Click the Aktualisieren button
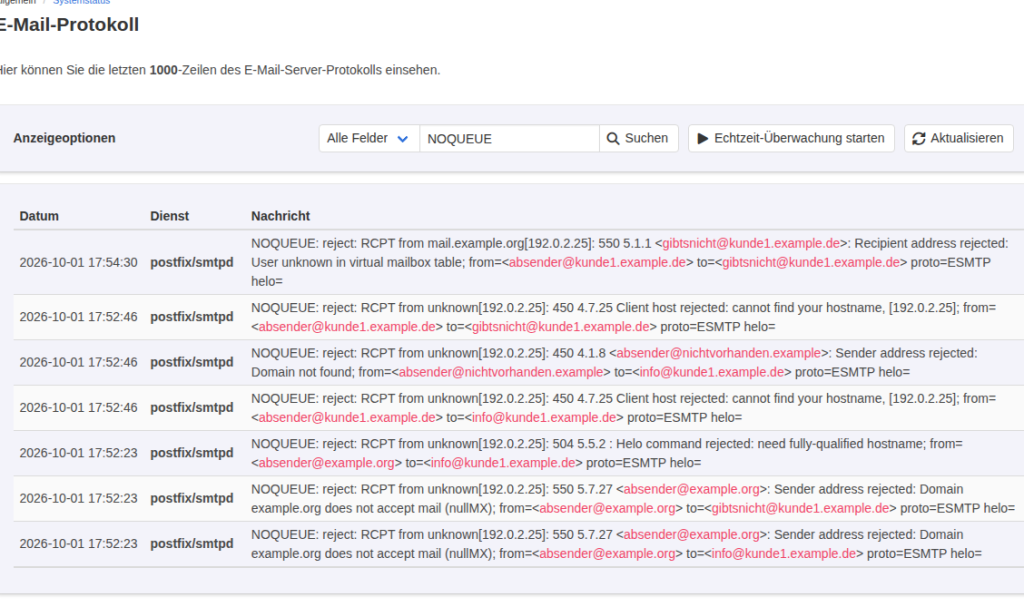1024x607 pixels. [958, 139]
